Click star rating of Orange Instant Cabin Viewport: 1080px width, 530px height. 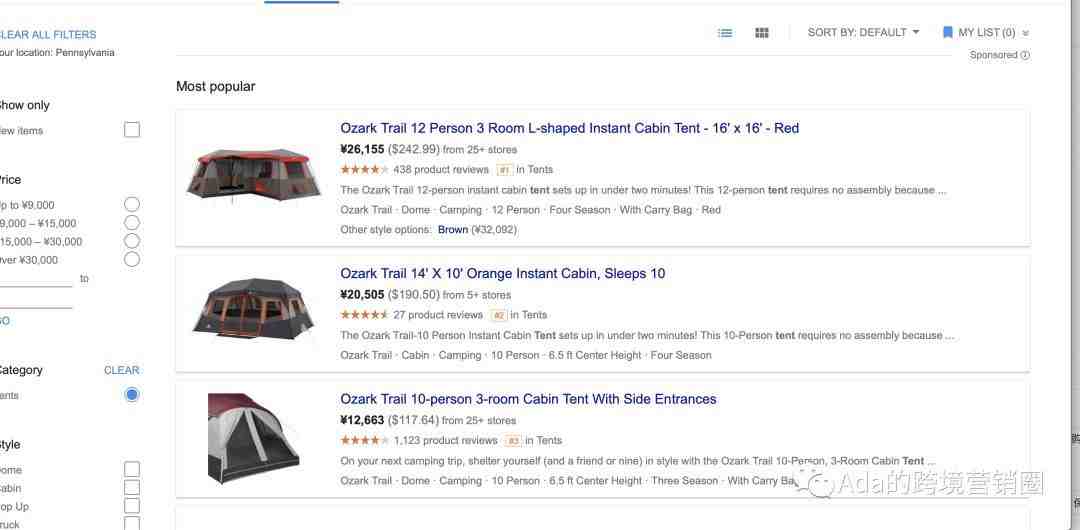coord(364,315)
